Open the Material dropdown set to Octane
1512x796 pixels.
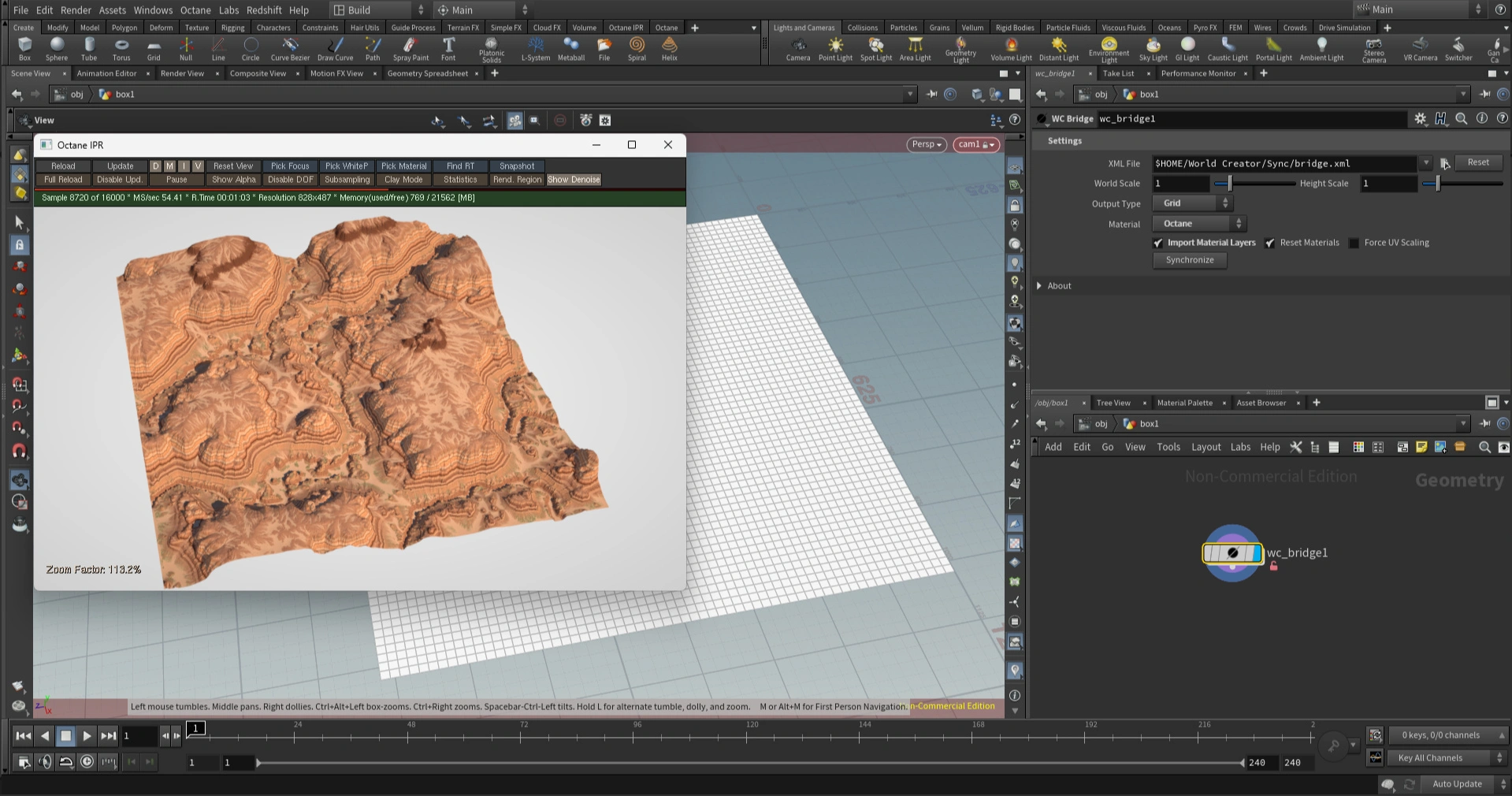click(1199, 224)
